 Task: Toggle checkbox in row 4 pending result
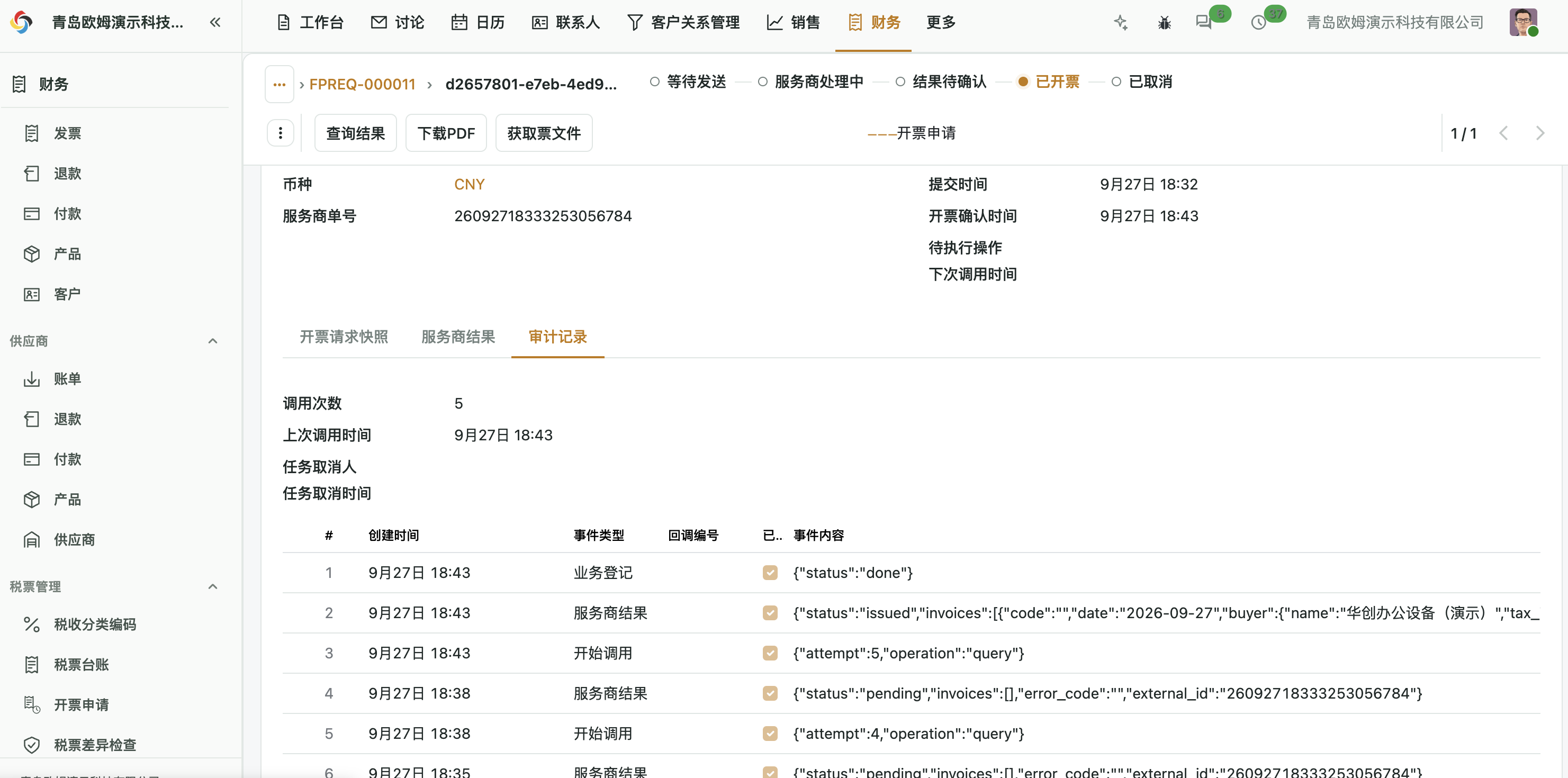[x=770, y=693]
